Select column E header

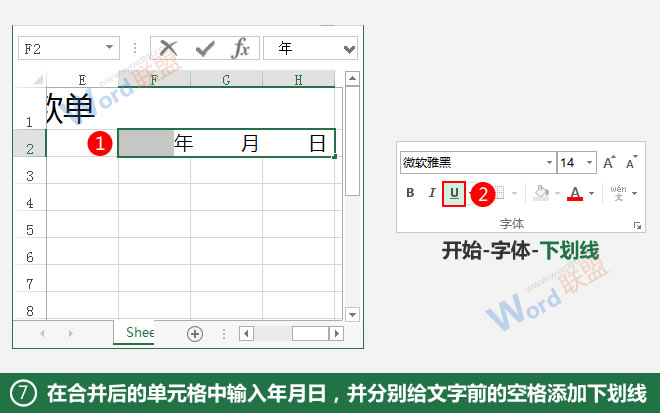pos(82,80)
